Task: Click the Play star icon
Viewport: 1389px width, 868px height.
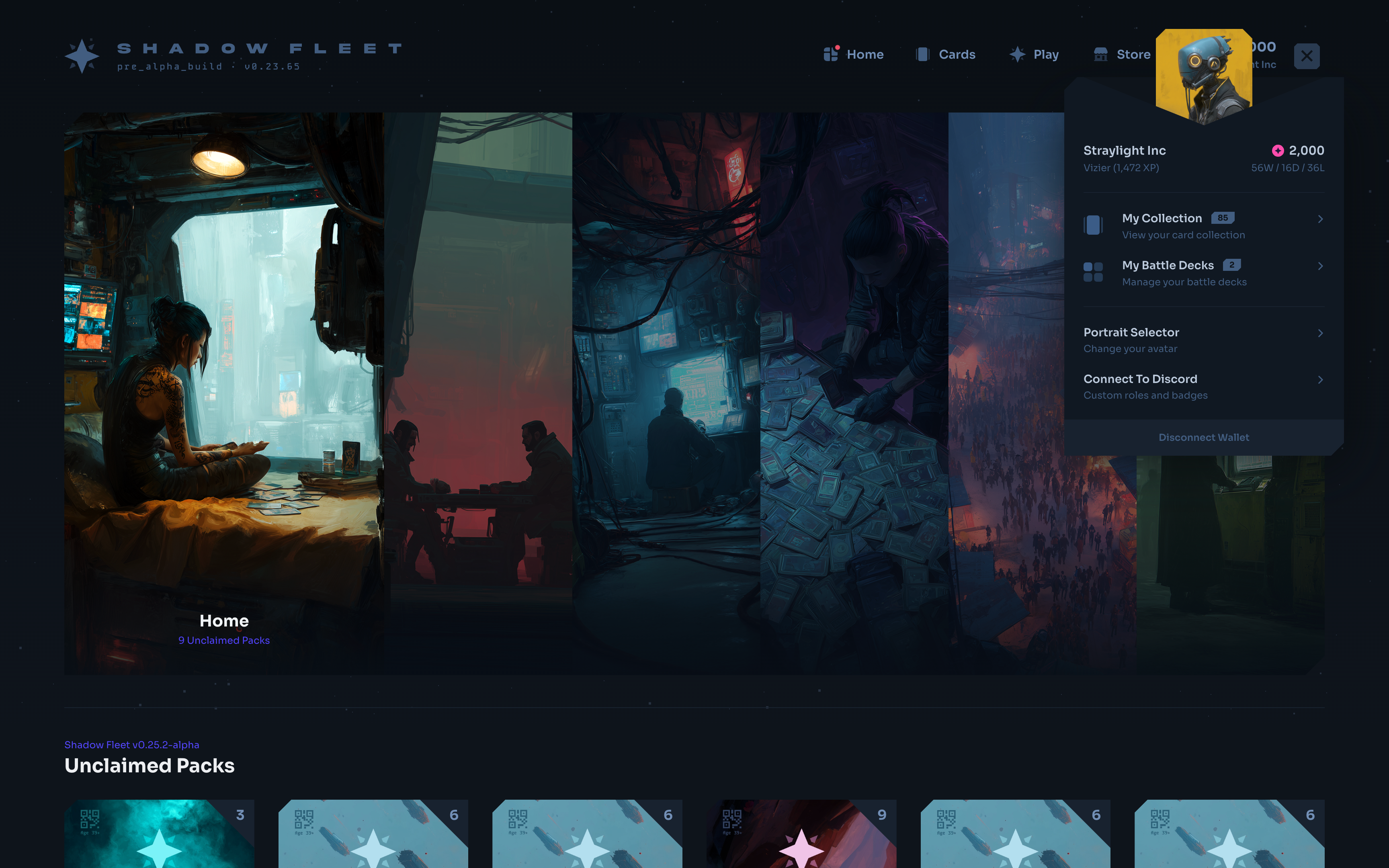Action: click(1017, 54)
